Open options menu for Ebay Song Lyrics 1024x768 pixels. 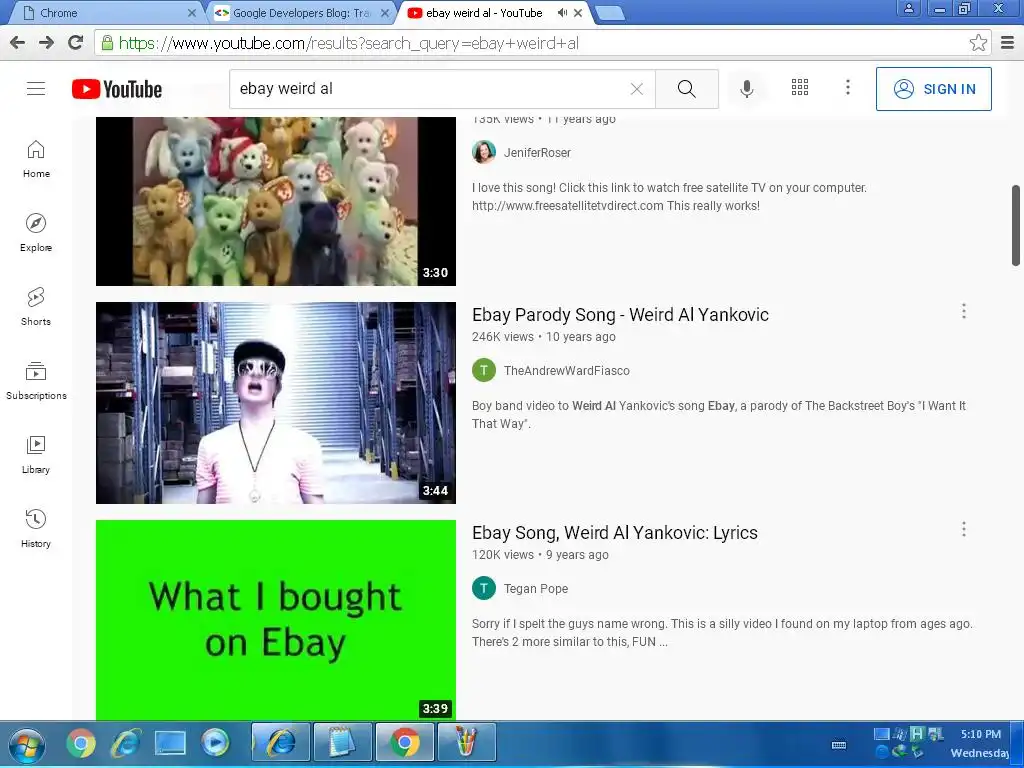tap(964, 529)
